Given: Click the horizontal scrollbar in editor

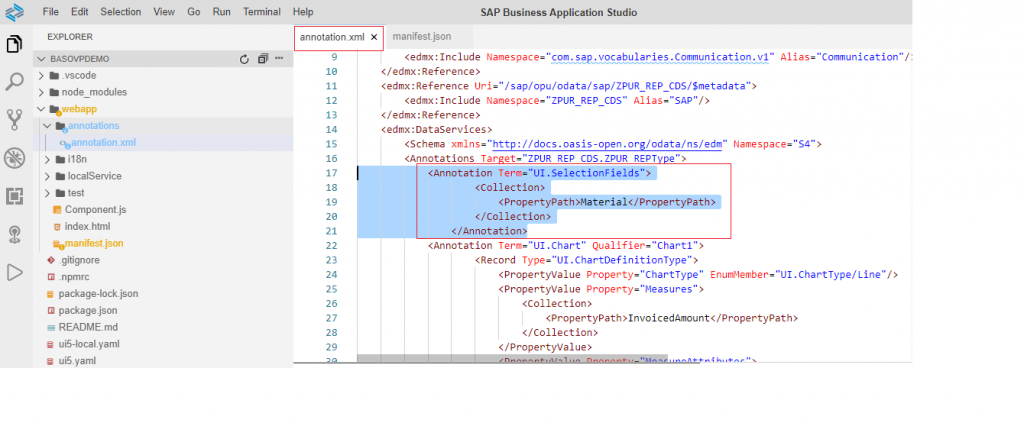Looking at the screenshot, I should point(513,357).
